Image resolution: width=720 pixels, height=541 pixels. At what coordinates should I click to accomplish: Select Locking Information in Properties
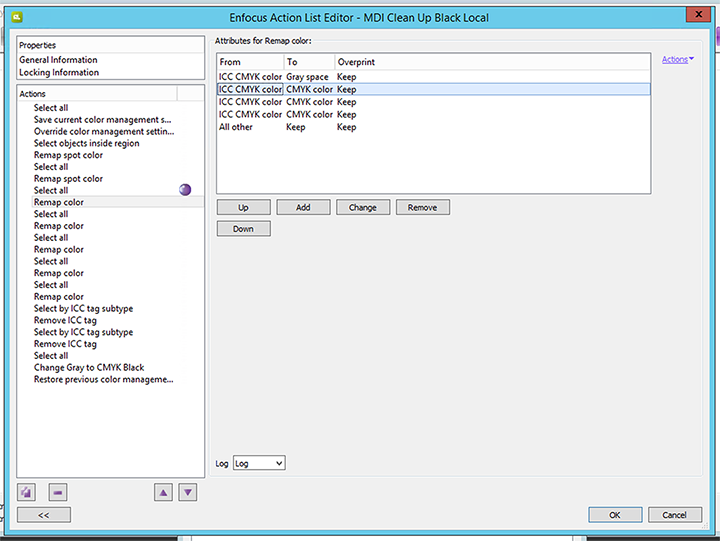(x=59, y=72)
